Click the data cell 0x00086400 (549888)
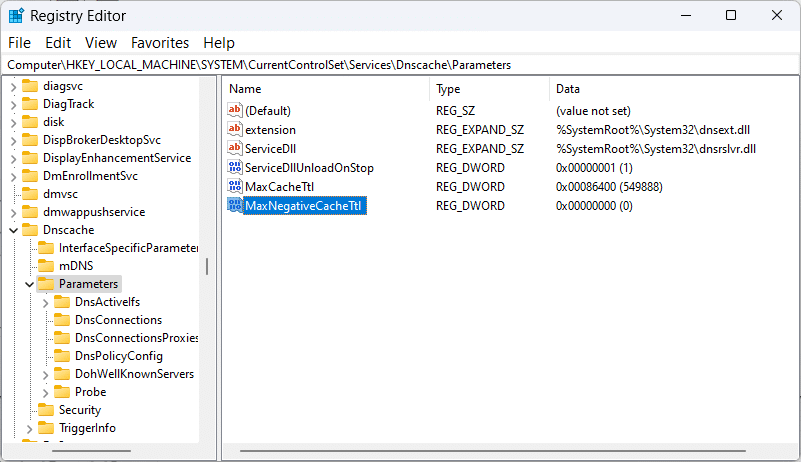Screen dimensions: 801x462 tap(609, 187)
